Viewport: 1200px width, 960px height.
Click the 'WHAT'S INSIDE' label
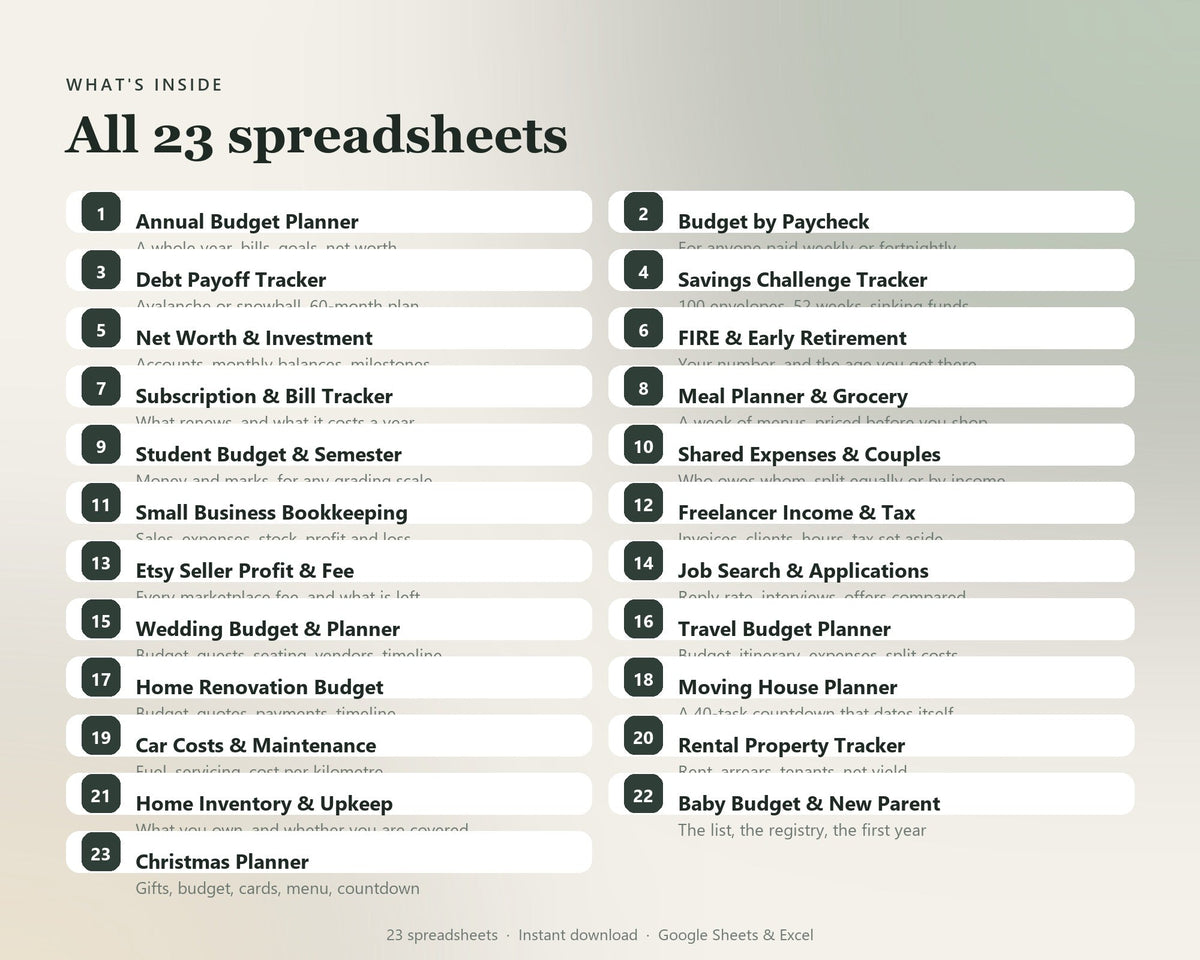[x=145, y=85]
